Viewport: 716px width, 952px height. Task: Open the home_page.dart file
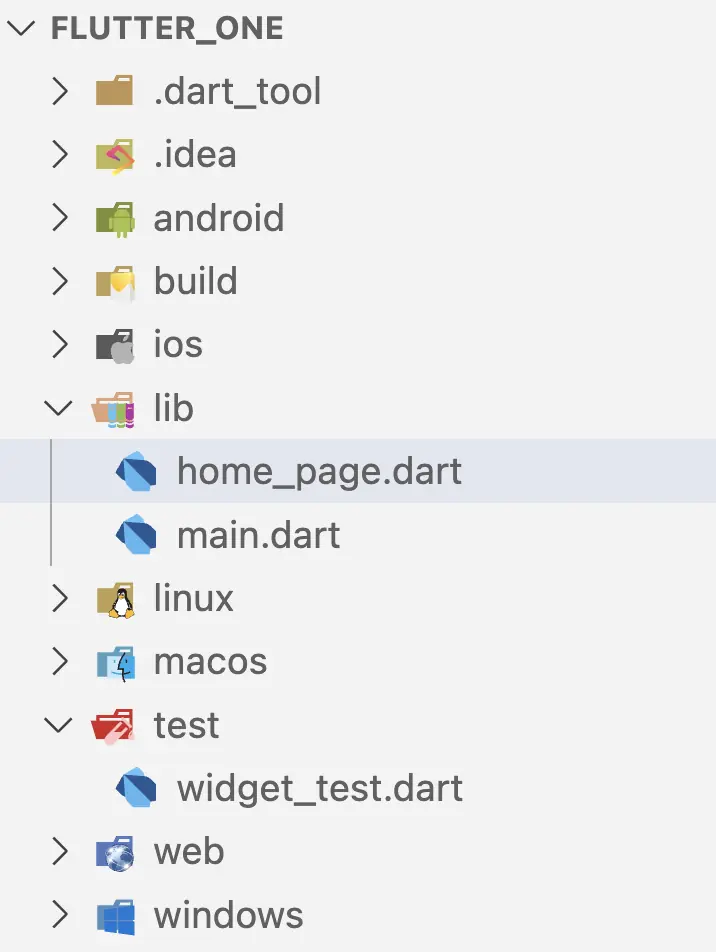click(x=319, y=471)
